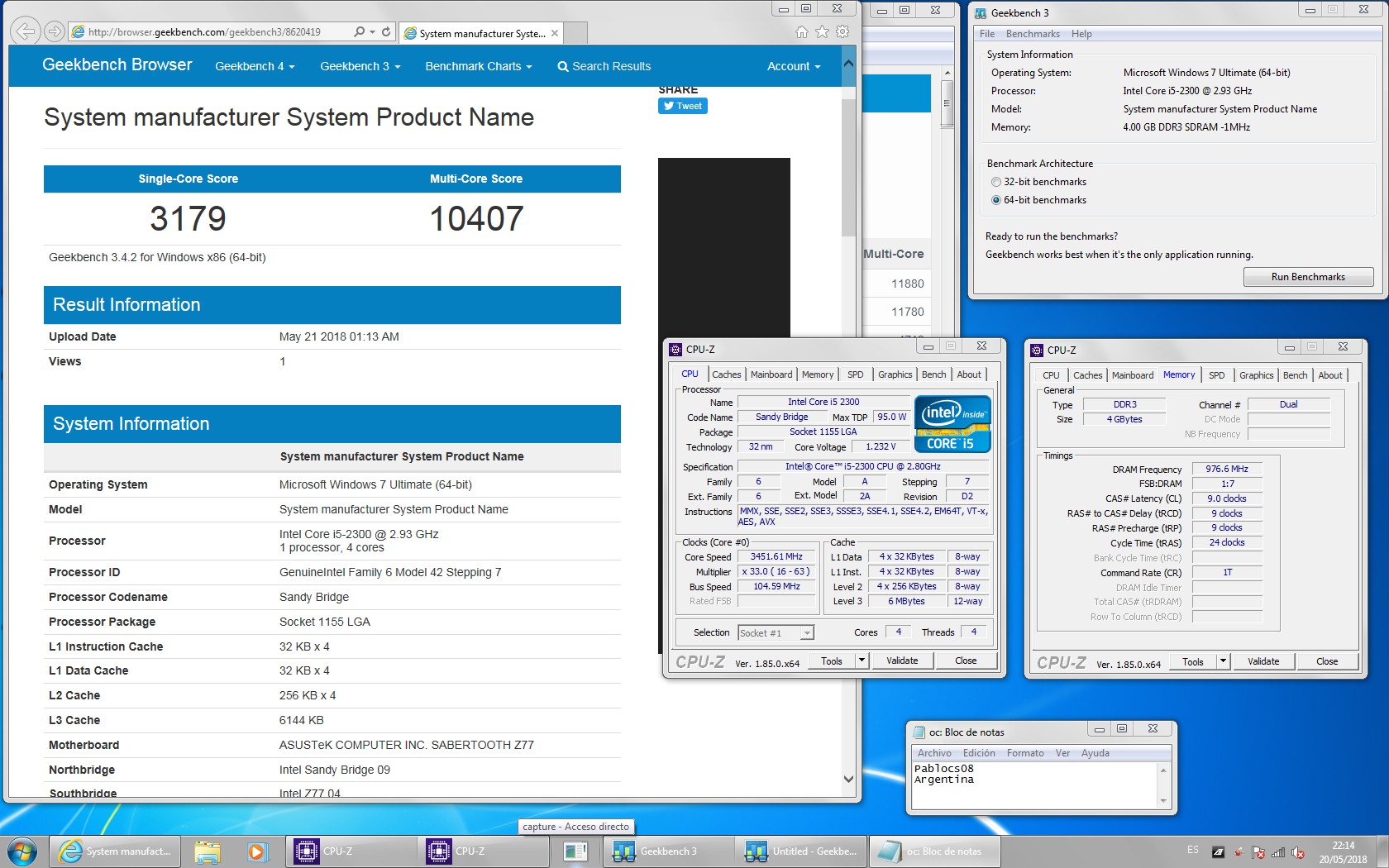Switch to Mainboard tab in left CPU-Z
The height and width of the screenshot is (868, 1389).
pos(771,374)
